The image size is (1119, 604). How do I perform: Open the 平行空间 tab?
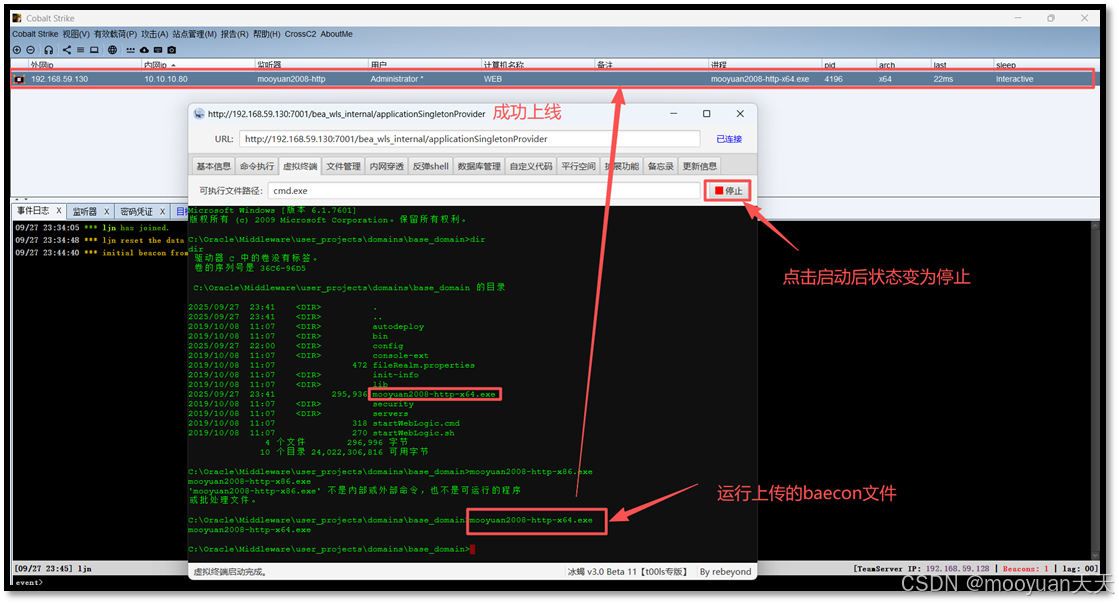(x=578, y=166)
